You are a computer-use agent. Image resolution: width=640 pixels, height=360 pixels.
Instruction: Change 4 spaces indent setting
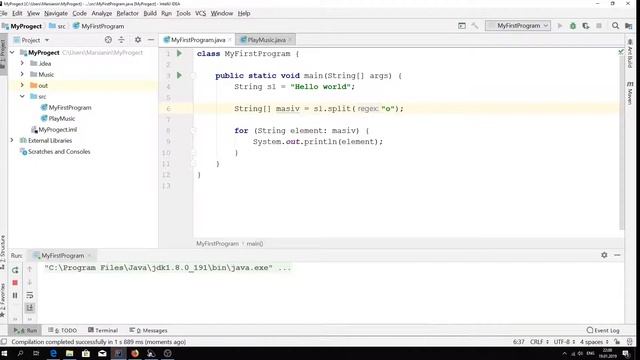[x=594, y=342]
